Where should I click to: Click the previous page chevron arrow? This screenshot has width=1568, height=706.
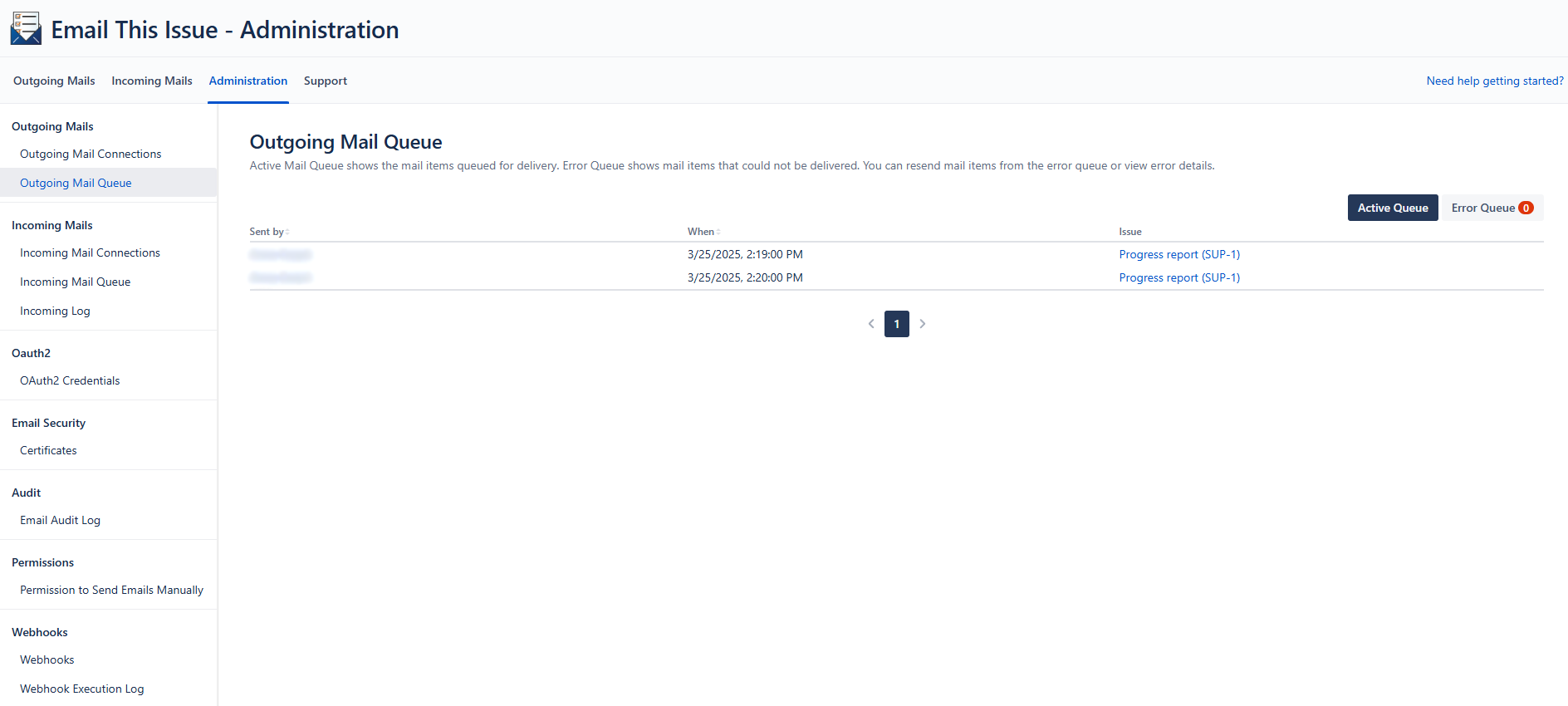coord(871,324)
